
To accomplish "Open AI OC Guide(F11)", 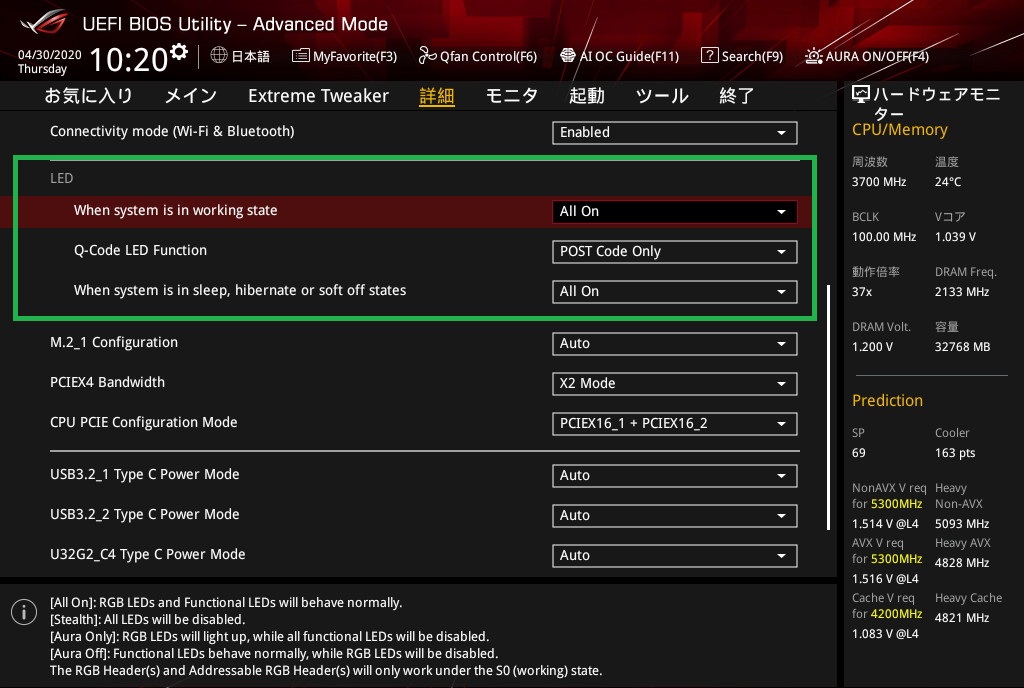I will (x=619, y=56).
